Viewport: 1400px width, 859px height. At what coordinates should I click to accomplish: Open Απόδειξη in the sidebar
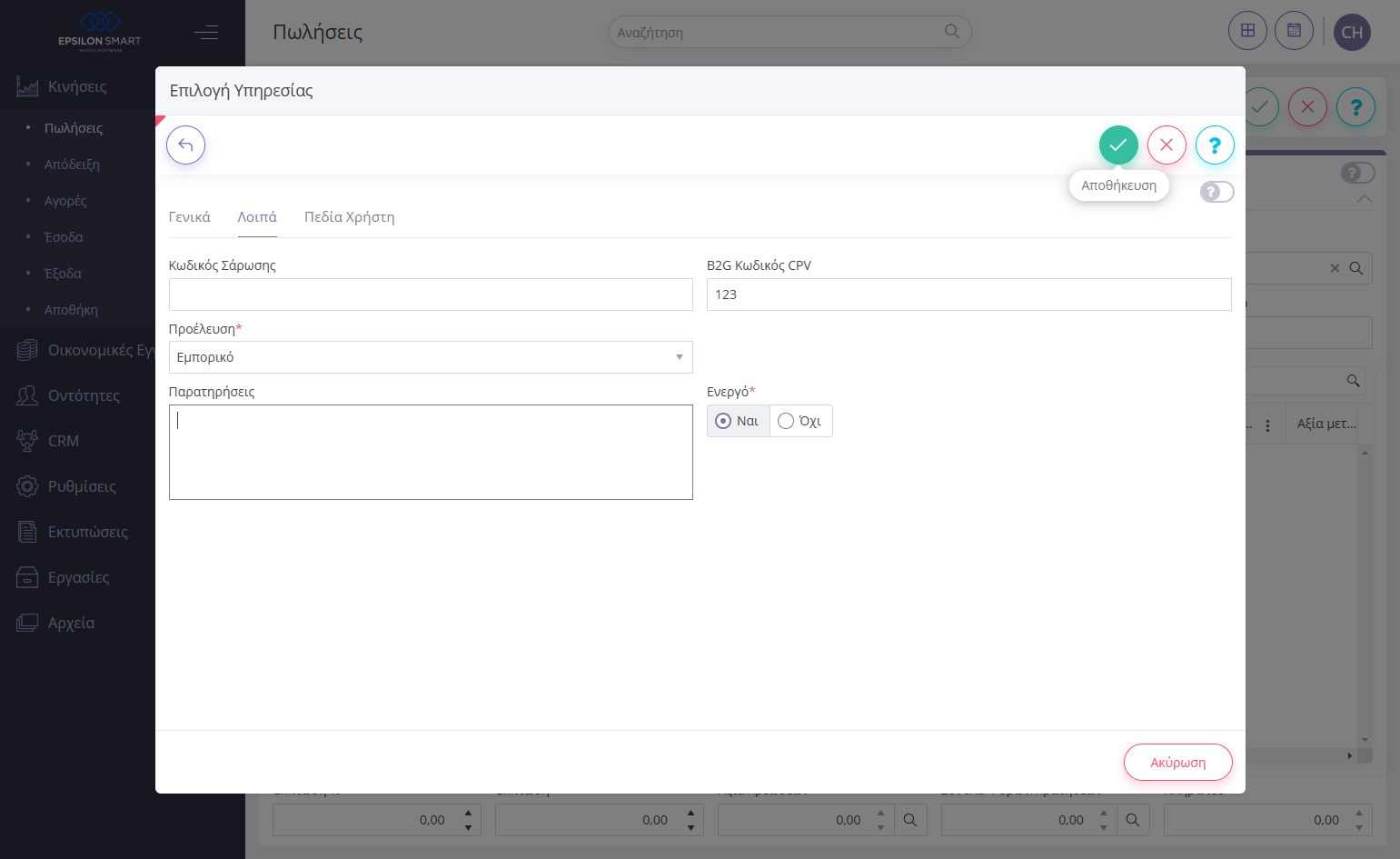(72, 165)
